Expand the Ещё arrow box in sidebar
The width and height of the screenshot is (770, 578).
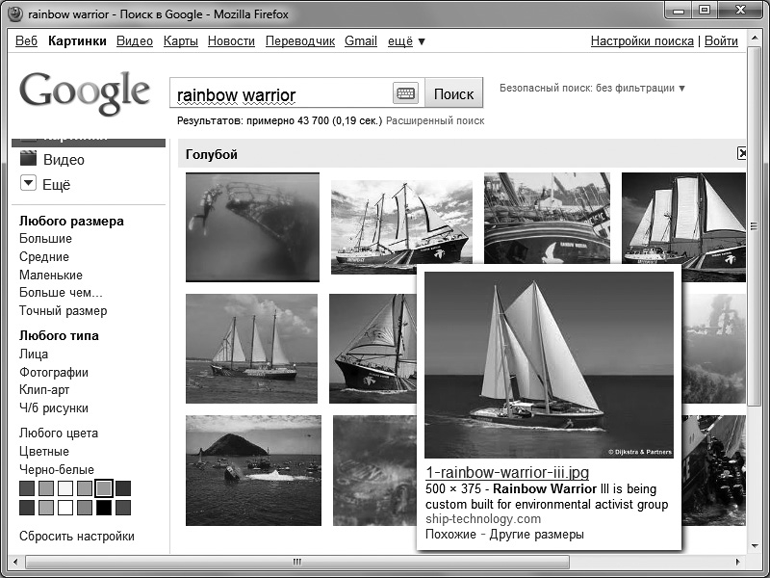(28, 185)
